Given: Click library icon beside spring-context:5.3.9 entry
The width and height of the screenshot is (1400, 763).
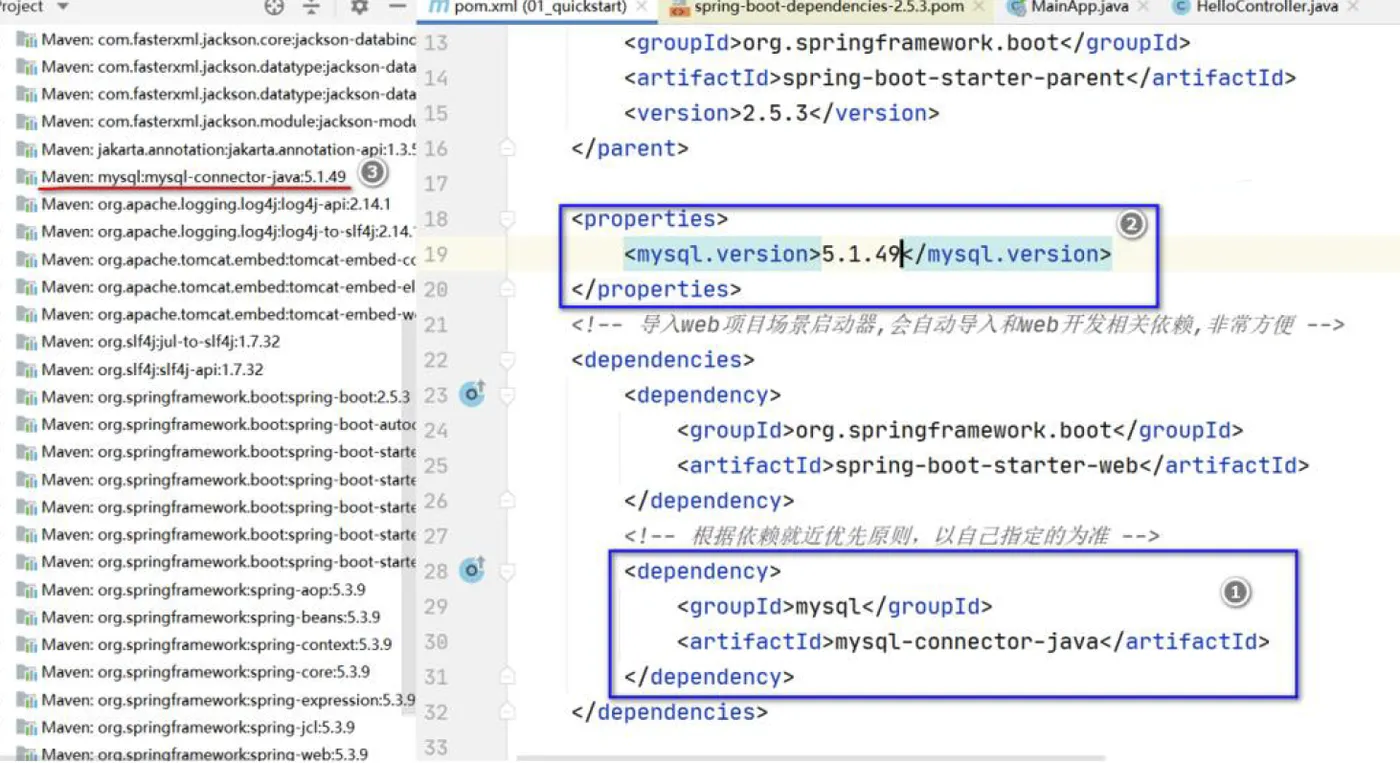Looking at the screenshot, I should 26,645.
